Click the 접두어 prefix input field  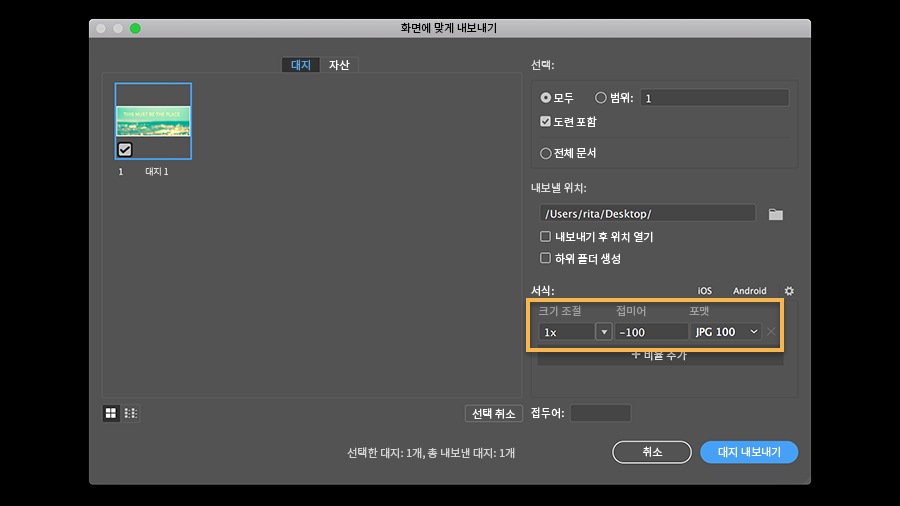click(x=601, y=413)
